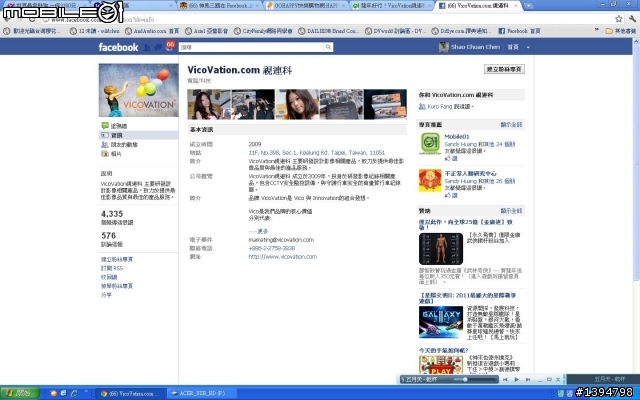
Task: Open the Other Bookmarks folder icon
Action: click(x=609, y=31)
